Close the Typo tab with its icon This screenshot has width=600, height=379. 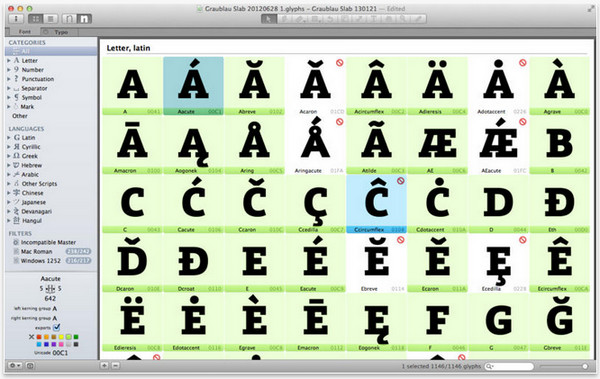pyautogui.click(x=46, y=31)
